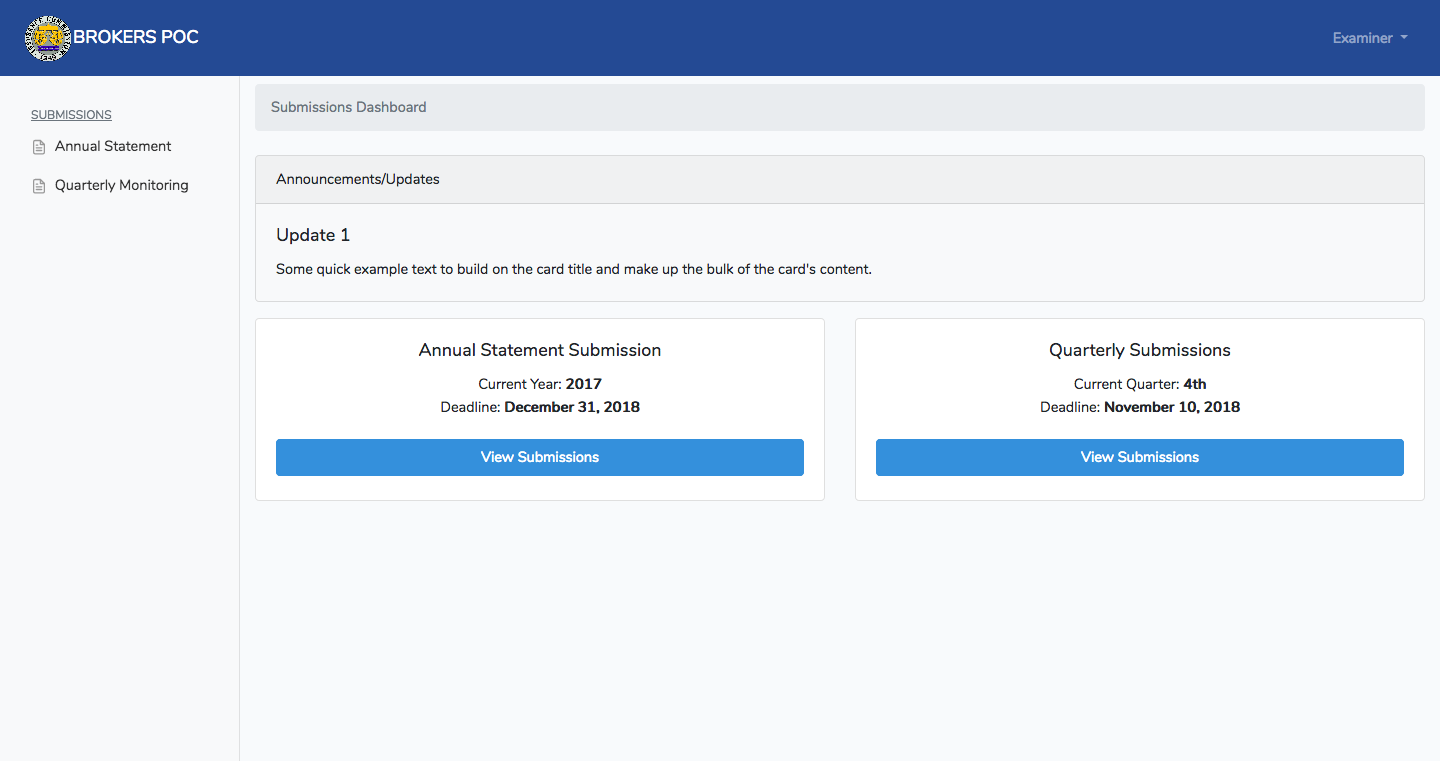View Submissions for the Annual Statement
This screenshot has height=761, width=1440.
tap(540, 457)
